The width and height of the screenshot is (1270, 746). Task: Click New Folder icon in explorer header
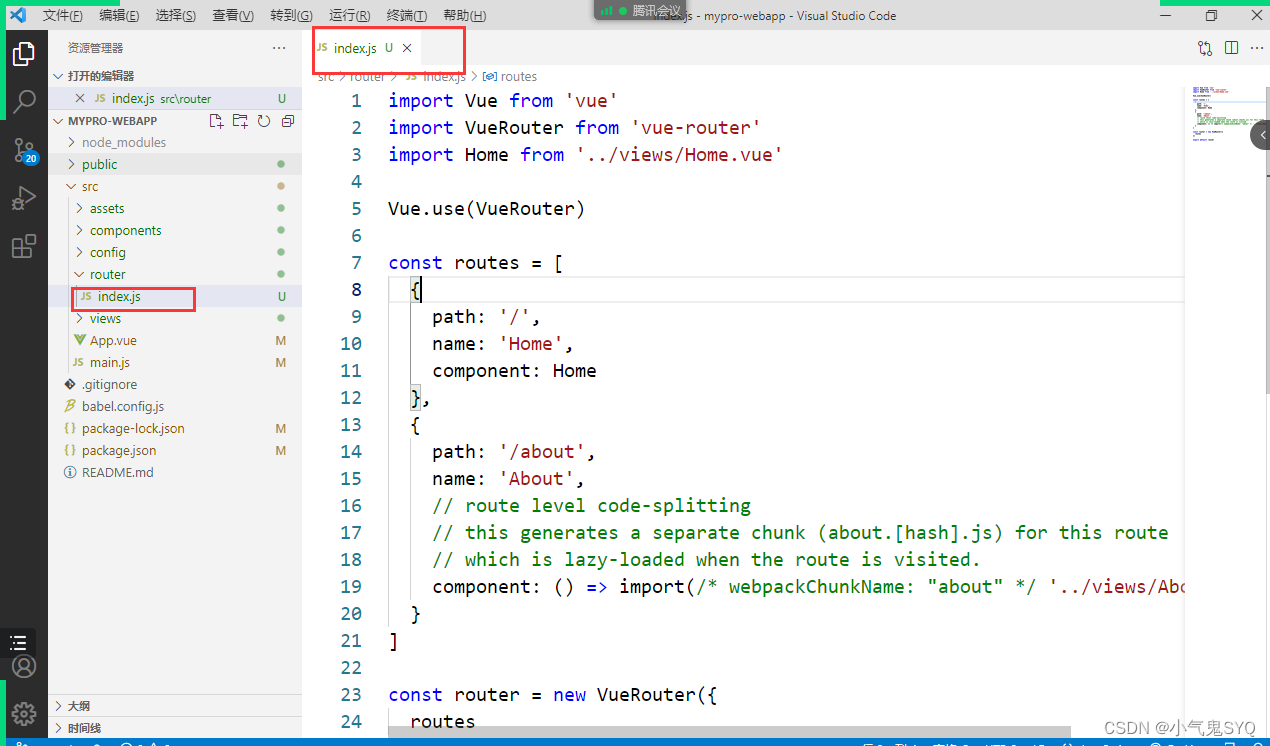240,121
